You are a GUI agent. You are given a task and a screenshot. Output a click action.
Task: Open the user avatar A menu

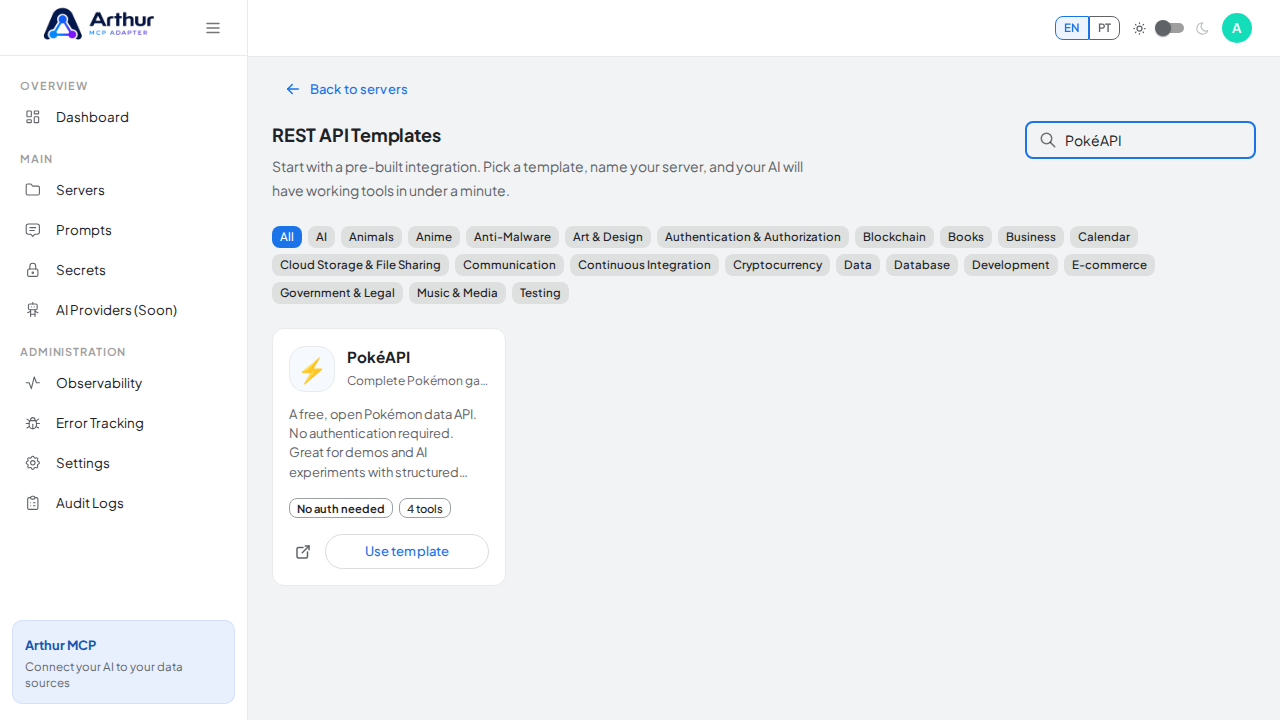pyautogui.click(x=1237, y=28)
